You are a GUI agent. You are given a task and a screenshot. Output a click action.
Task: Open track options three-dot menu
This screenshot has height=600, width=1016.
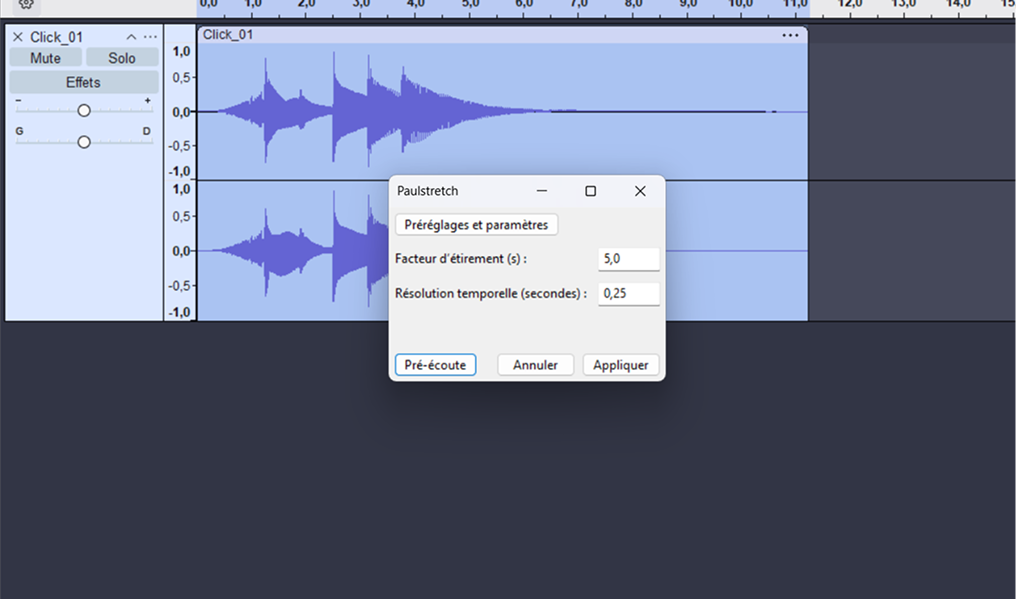click(x=150, y=37)
